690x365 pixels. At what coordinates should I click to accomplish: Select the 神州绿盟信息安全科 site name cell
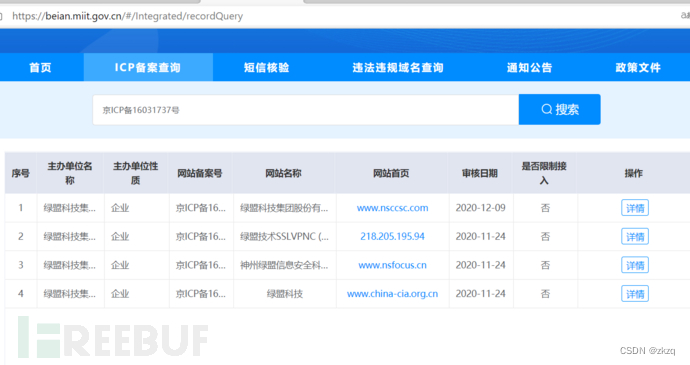[284, 265]
